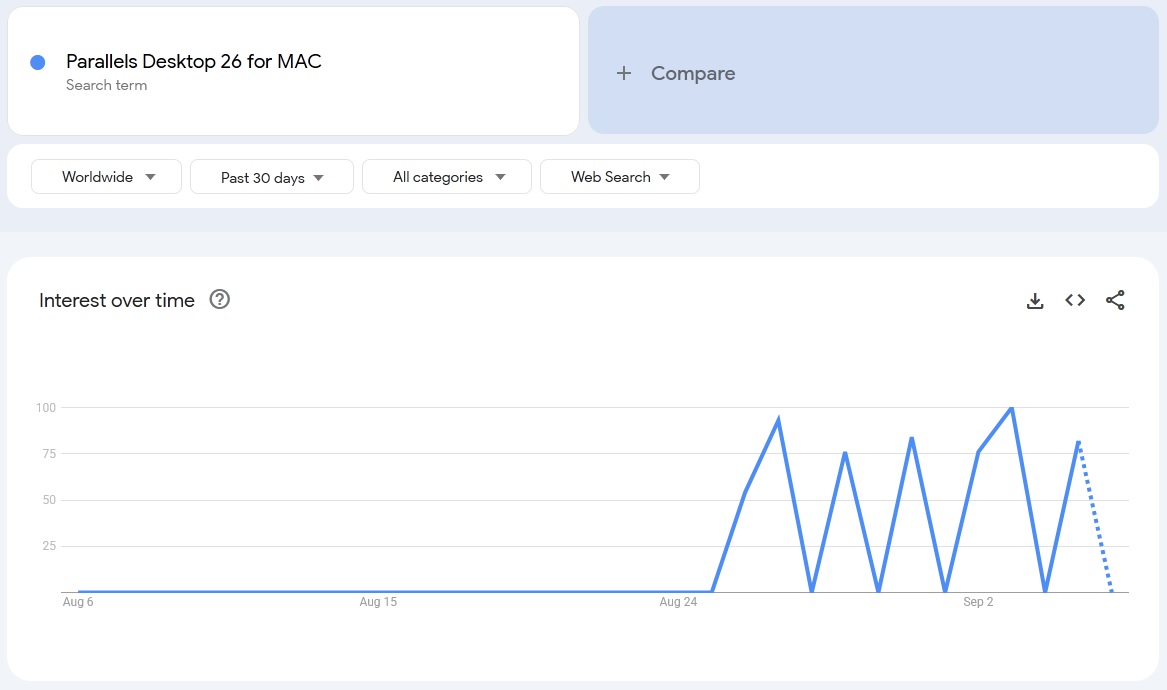Click the 50 value on the y-axis
The width and height of the screenshot is (1167, 690).
click(49, 499)
